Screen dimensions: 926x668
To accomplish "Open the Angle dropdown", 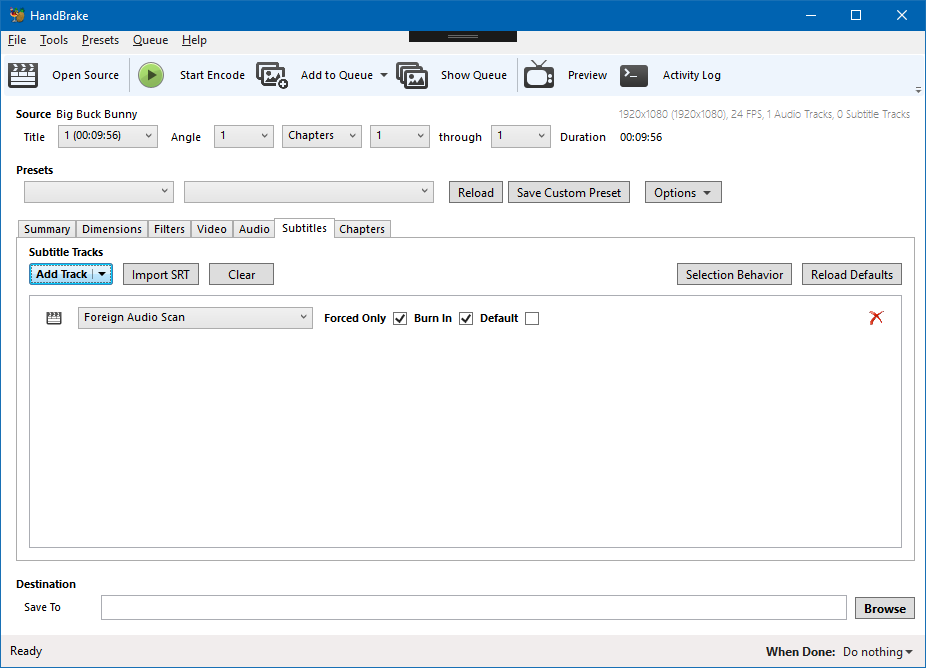I will coord(244,136).
